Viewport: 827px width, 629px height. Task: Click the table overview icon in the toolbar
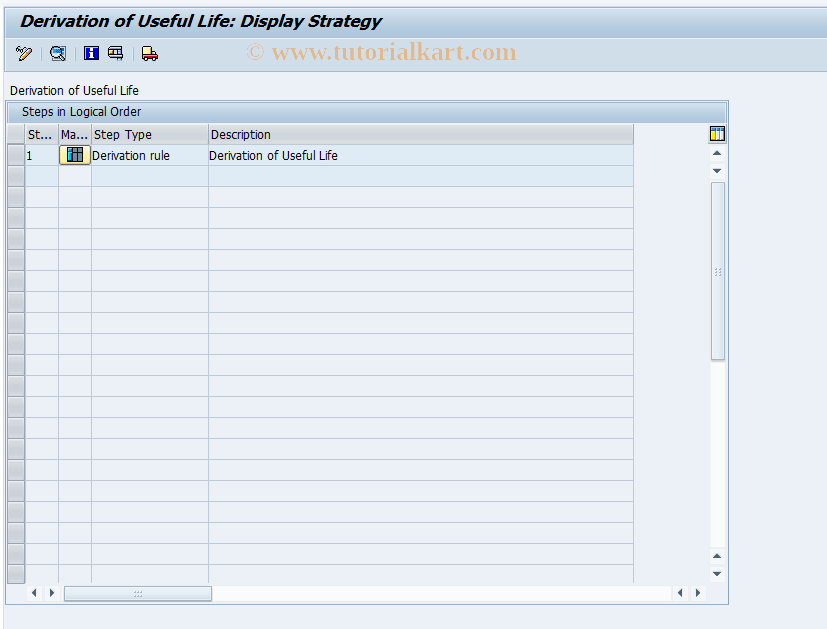point(115,53)
